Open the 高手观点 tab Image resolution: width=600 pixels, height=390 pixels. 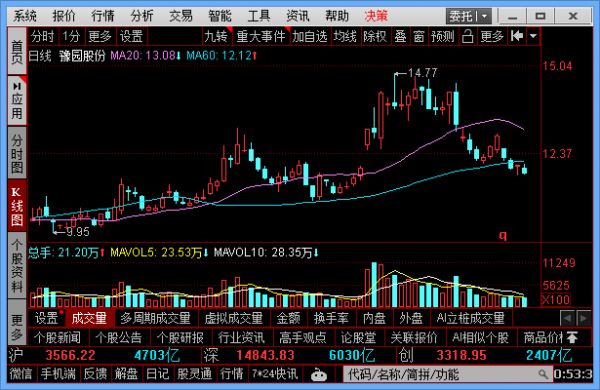[x=303, y=338]
